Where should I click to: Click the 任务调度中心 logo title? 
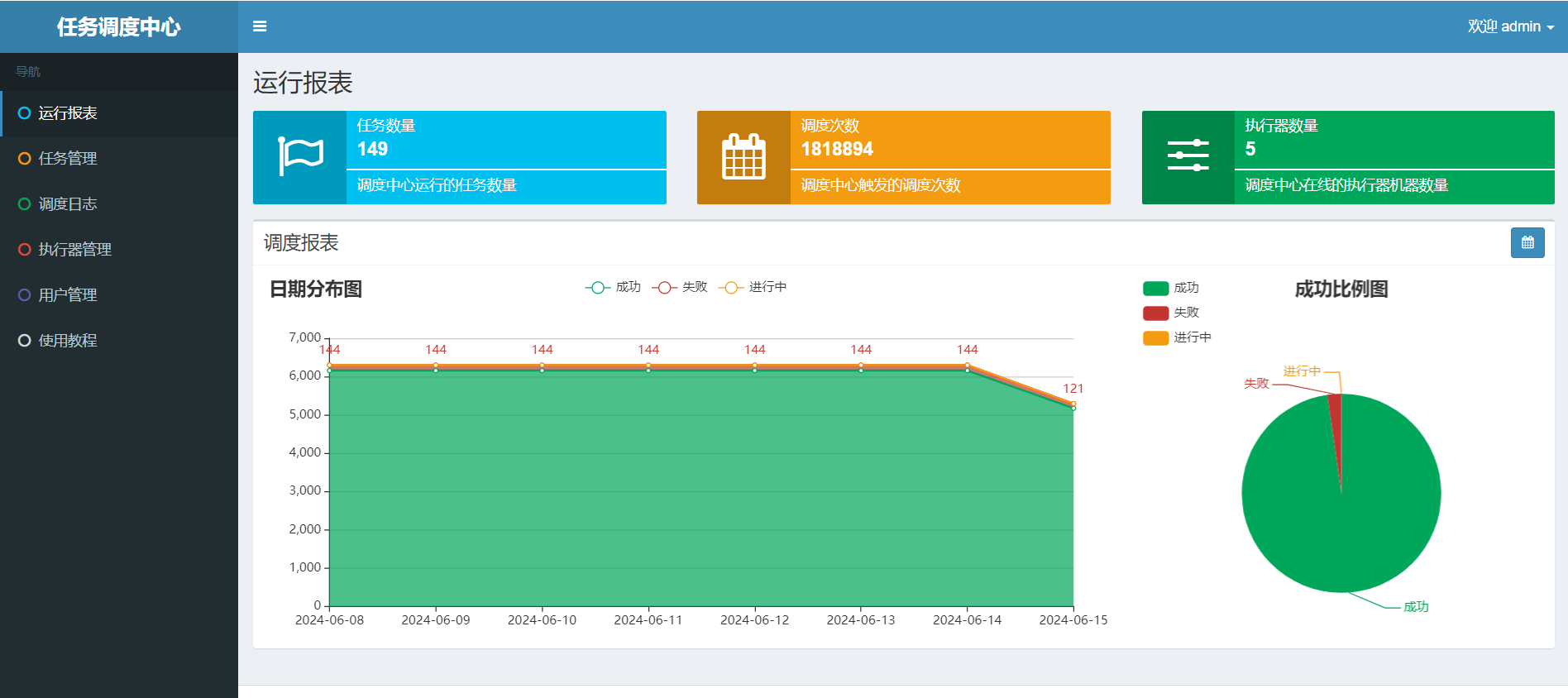click(119, 26)
